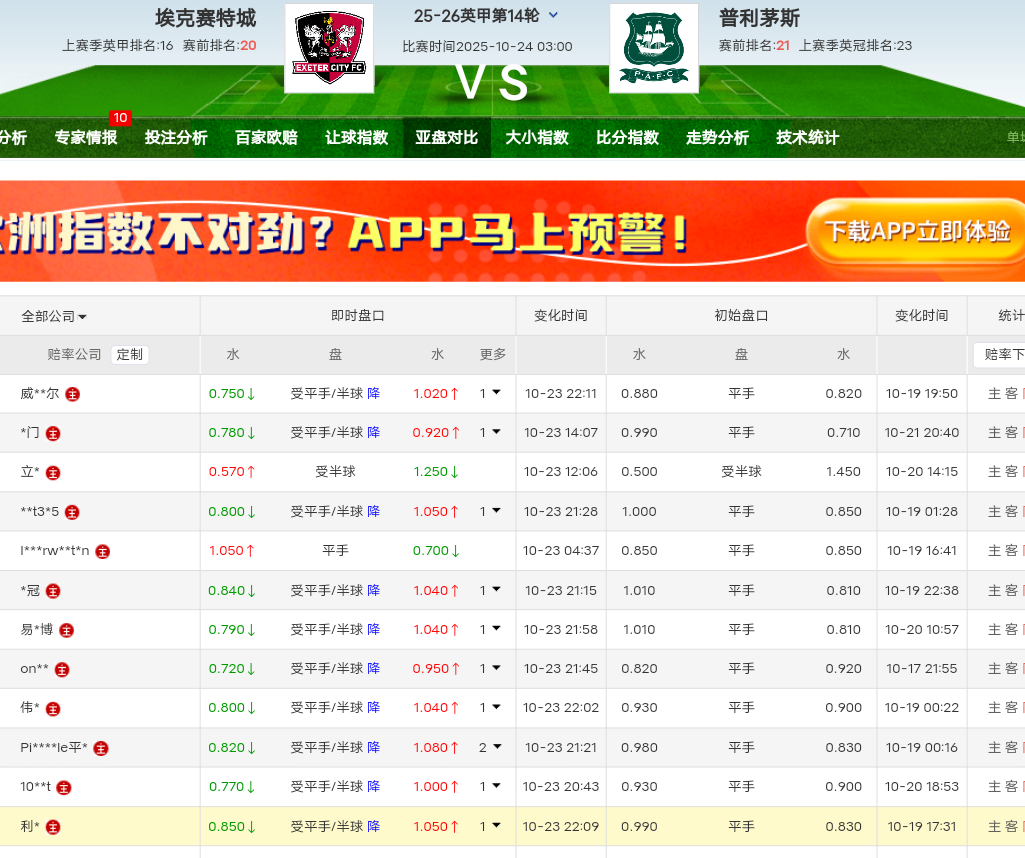This screenshot has width=1025, height=858.
Task: Go to 专家情报 tab
Action: 86,138
